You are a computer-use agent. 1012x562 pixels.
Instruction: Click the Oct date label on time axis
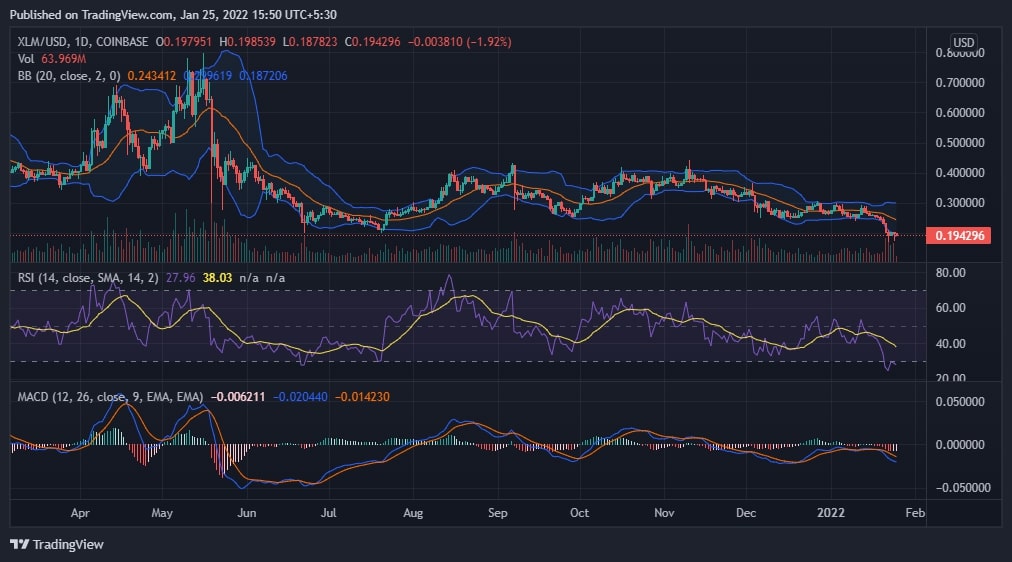pyautogui.click(x=580, y=513)
